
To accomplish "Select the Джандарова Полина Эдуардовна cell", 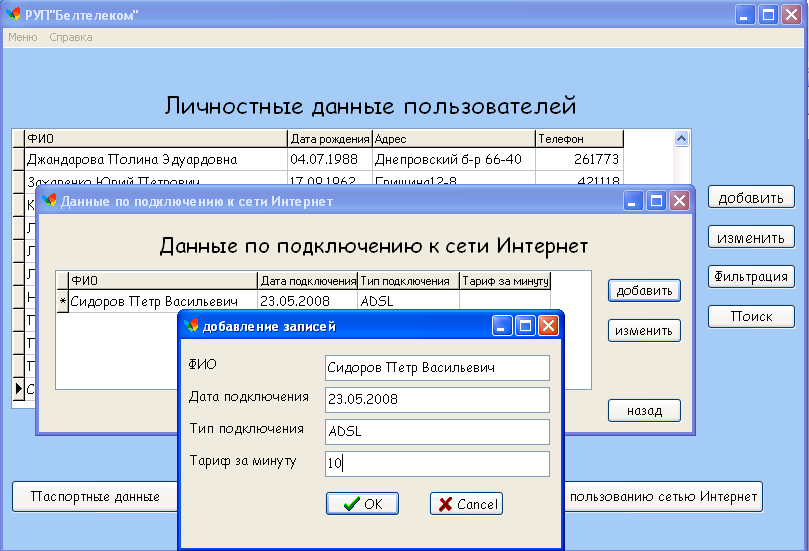I will [x=156, y=159].
